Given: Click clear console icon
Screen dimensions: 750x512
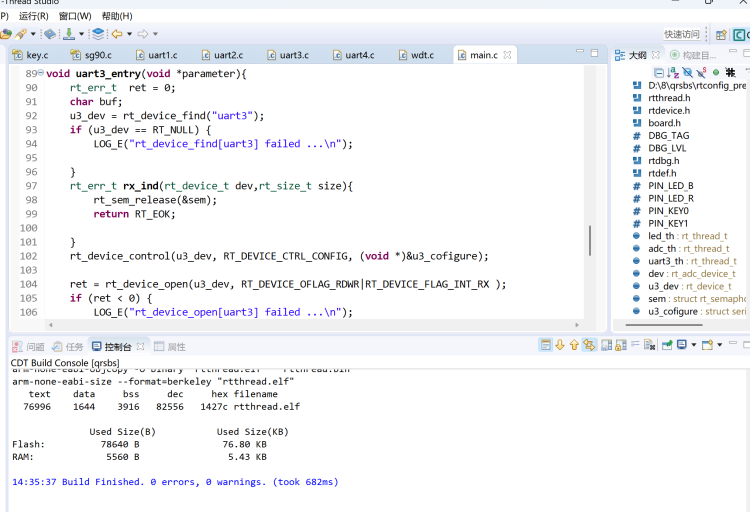Looking at the screenshot, I should 650,345.
